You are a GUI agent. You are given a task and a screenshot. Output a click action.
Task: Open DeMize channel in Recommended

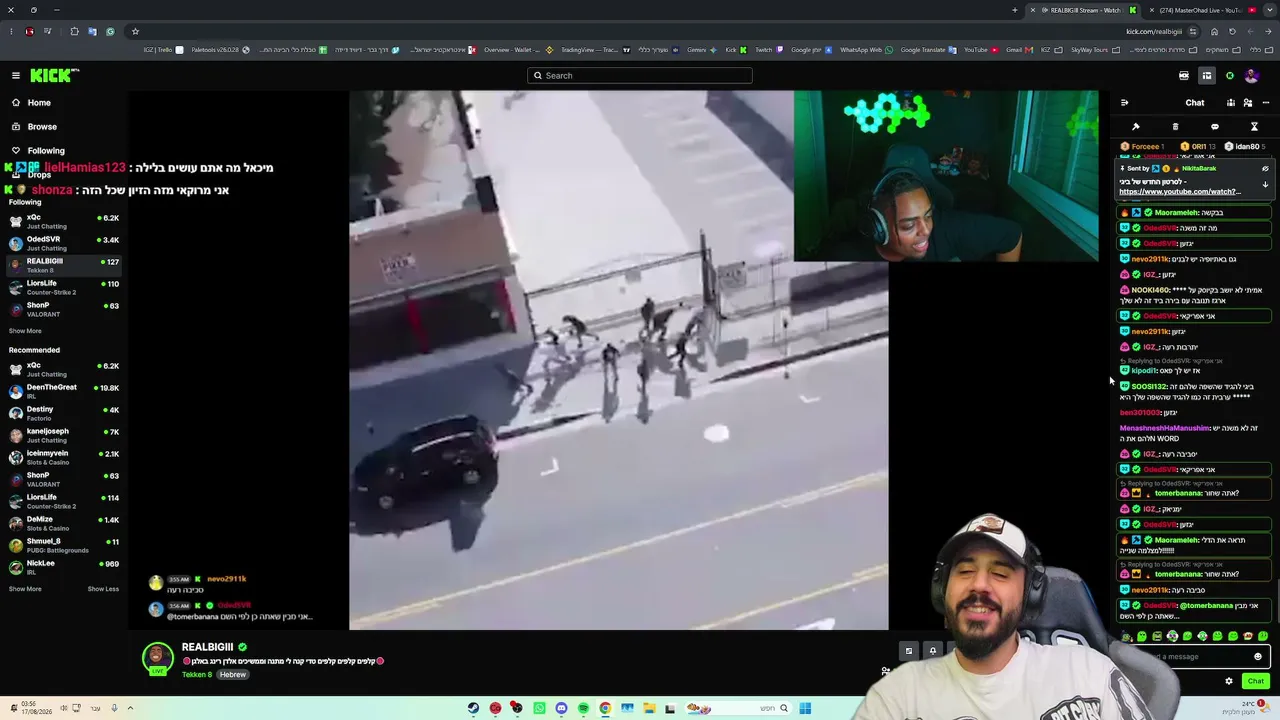point(64,523)
